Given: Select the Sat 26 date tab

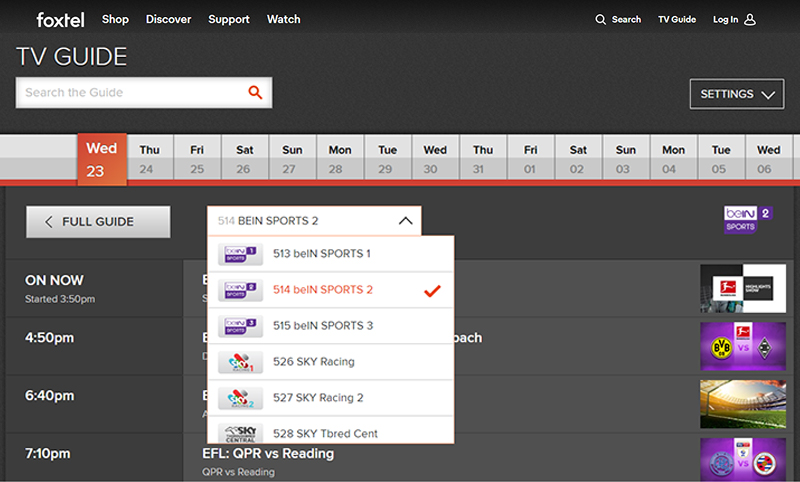Looking at the screenshot, I should [245, 157].
